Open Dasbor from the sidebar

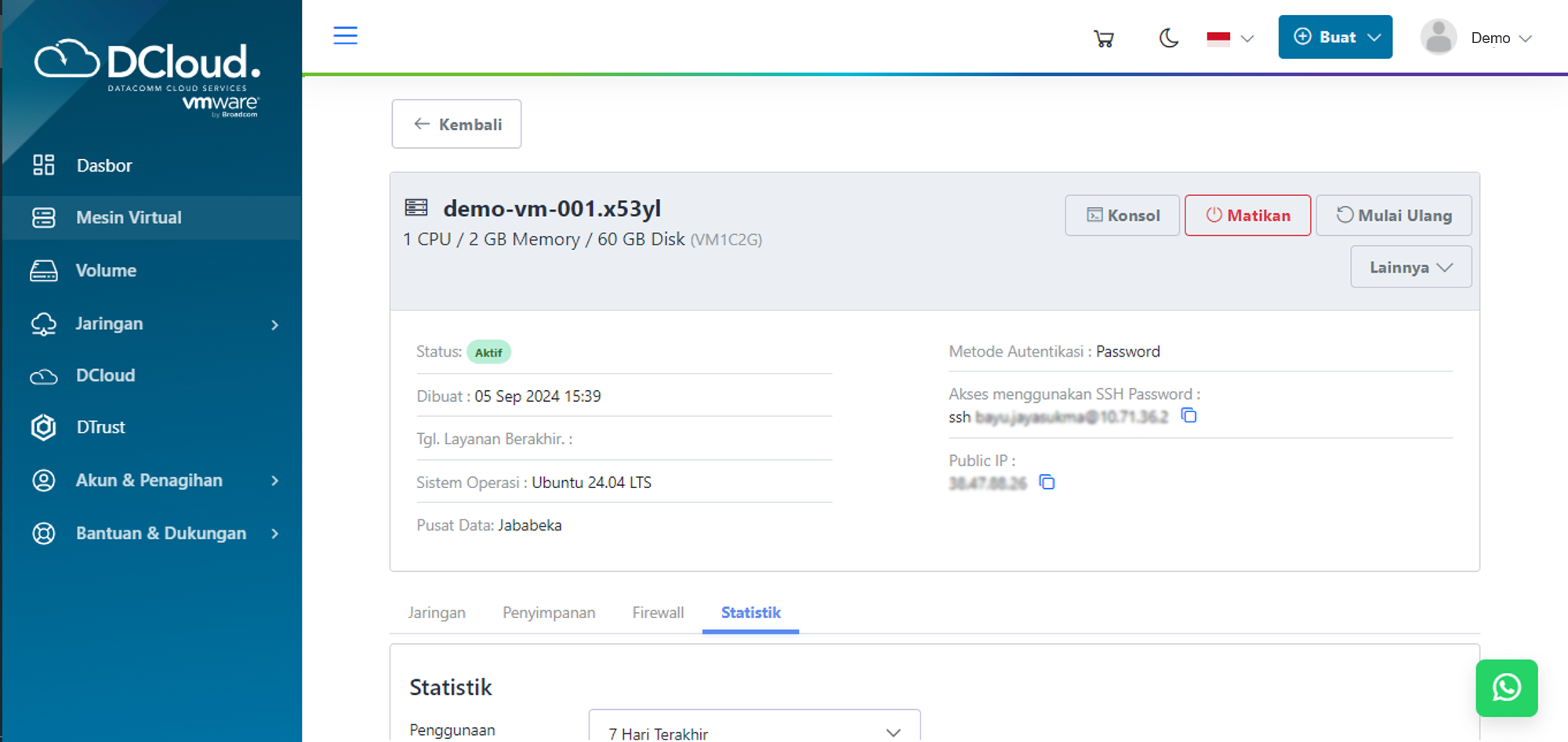(x=104, y=165)
